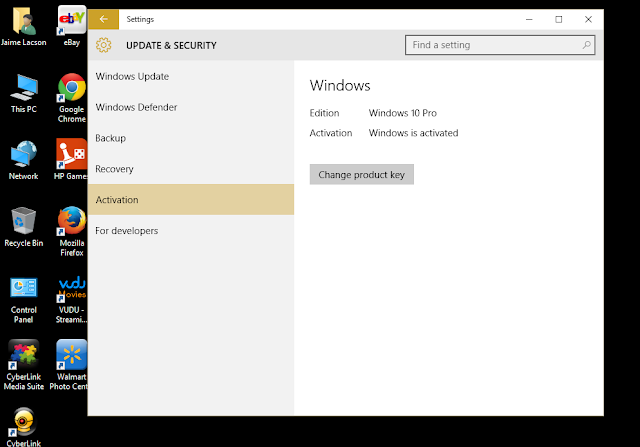Open the Windows Defender section
This screenshot has height=447, width=640.
tap(191, 107)
